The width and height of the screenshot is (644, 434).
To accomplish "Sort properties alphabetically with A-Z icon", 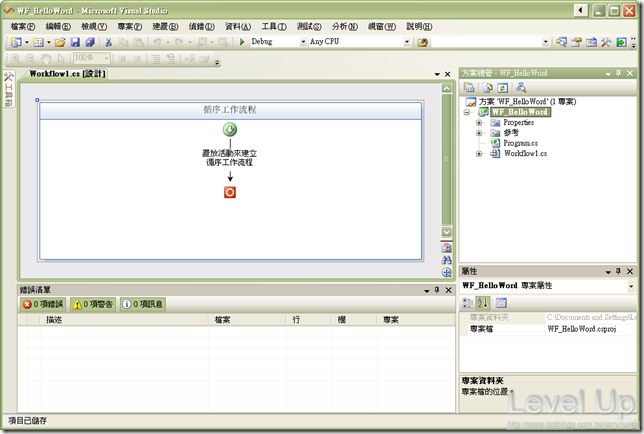I will pos(483,303).
